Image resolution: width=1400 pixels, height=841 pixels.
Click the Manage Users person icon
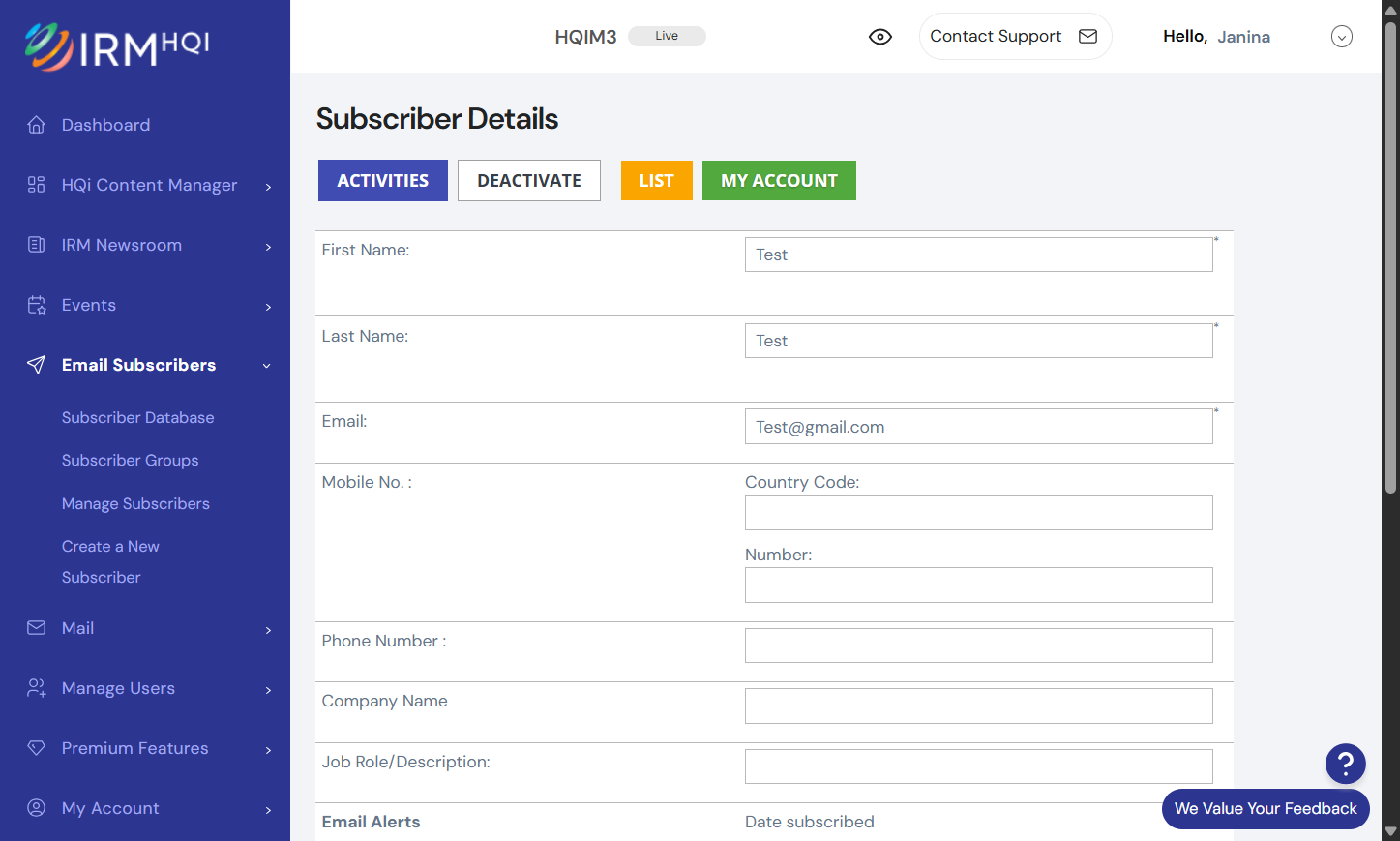(x=37, y=688)
